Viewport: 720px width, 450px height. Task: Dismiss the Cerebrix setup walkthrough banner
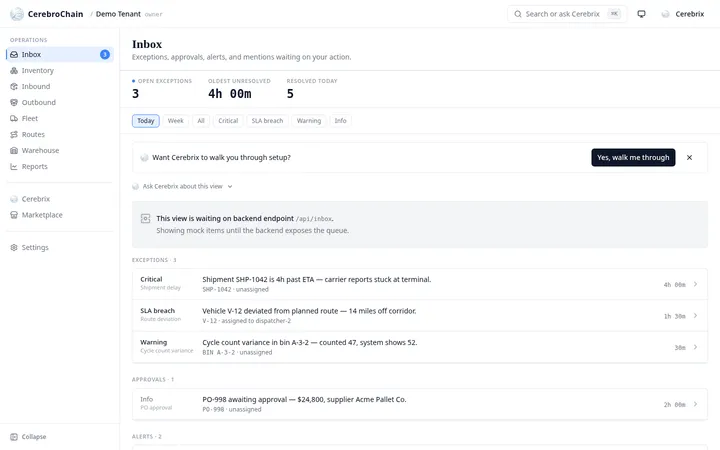click(689, 158)
